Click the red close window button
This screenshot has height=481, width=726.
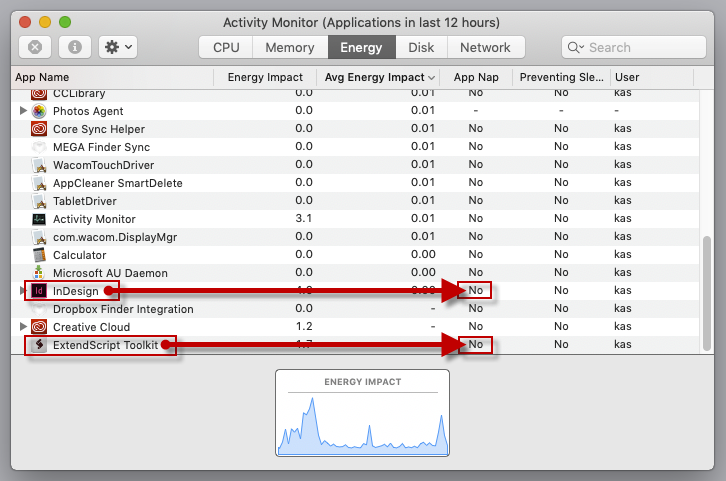(25, 22)
